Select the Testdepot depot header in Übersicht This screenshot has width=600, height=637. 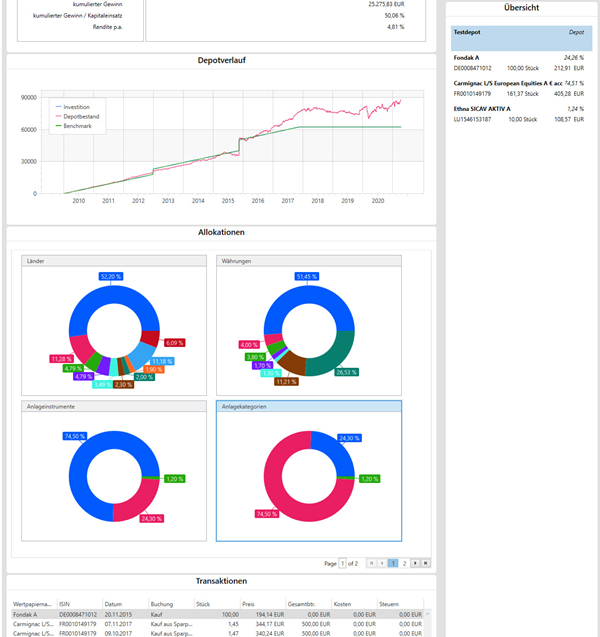(x=521, y=38)
